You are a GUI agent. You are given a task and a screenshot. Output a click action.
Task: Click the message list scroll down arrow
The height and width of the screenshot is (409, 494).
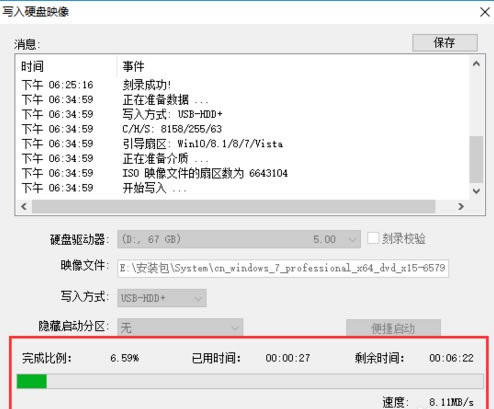pyautogui.click(x=476, y=191)
